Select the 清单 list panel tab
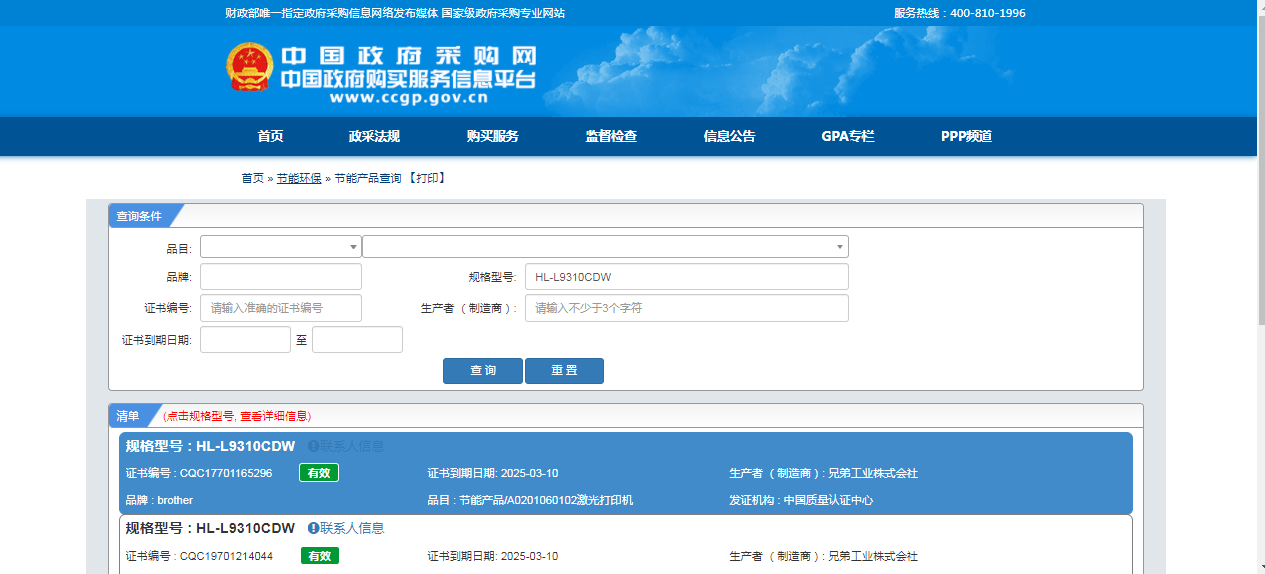Screen dimensions: 1265x574 [x=130, y=415]
